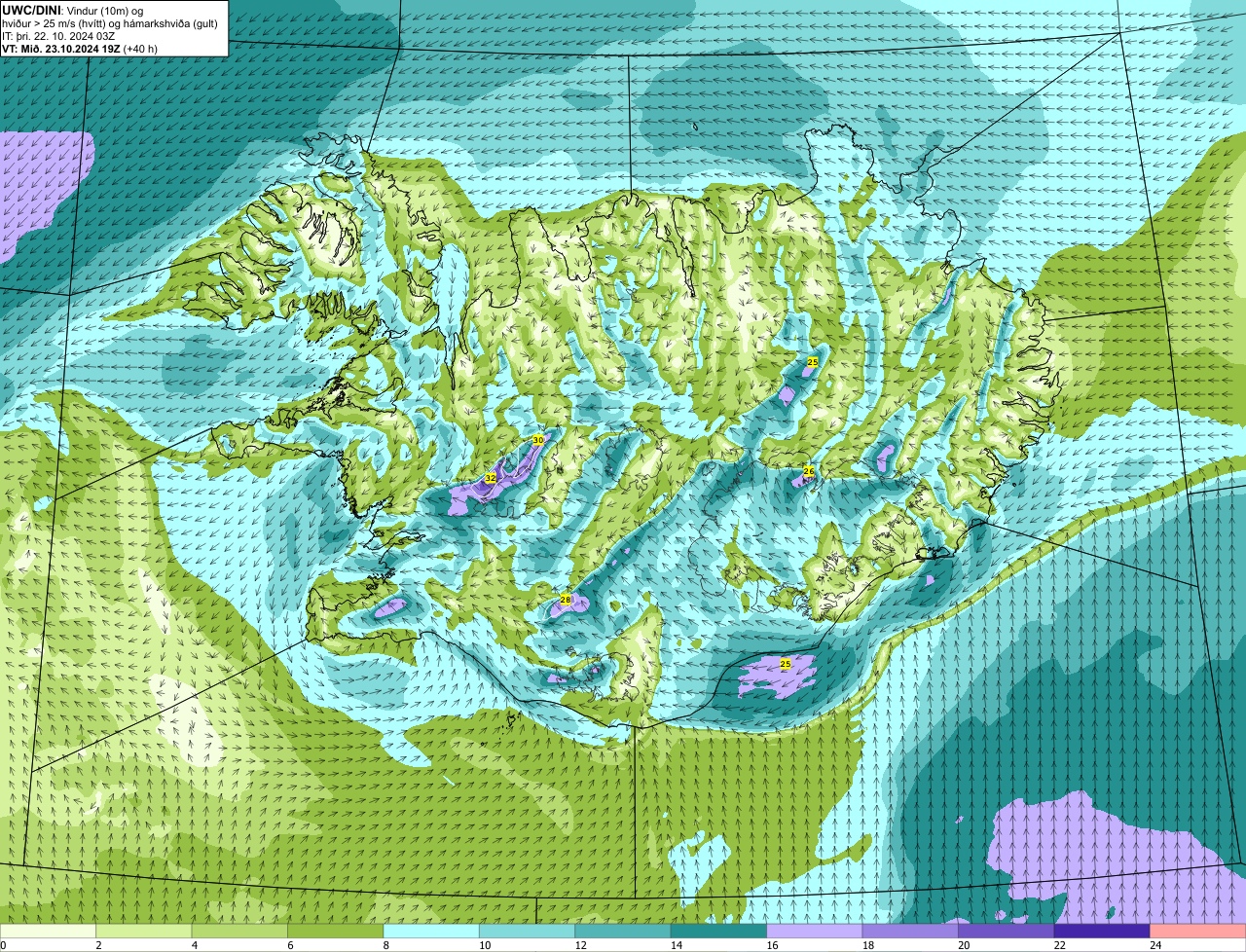Image resolution: width=1246 pixels, height=952 pixels.
Task: Click the yellow gust label 30
Action: [537, 440]
